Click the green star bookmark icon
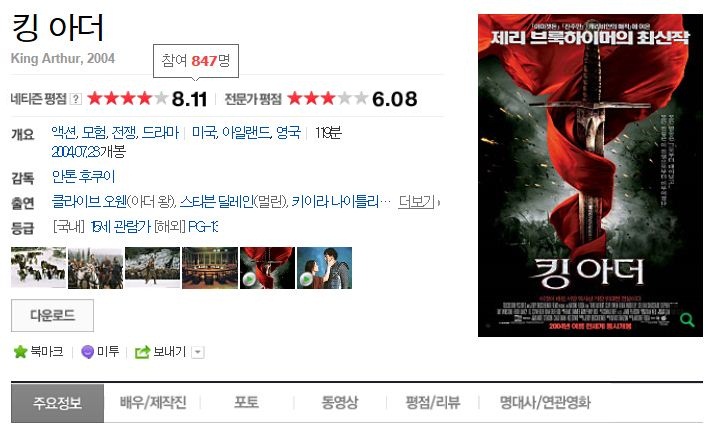 click(20, 352)
